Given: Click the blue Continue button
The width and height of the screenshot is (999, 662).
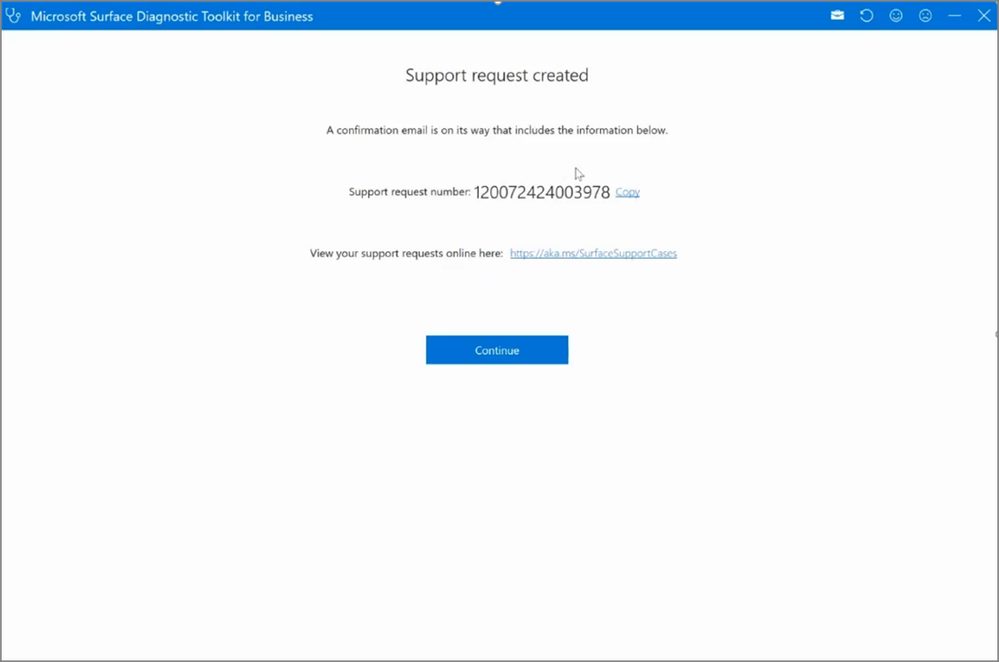Looking at the screenshot, I should pyautogui.click(x=497, y=350).
